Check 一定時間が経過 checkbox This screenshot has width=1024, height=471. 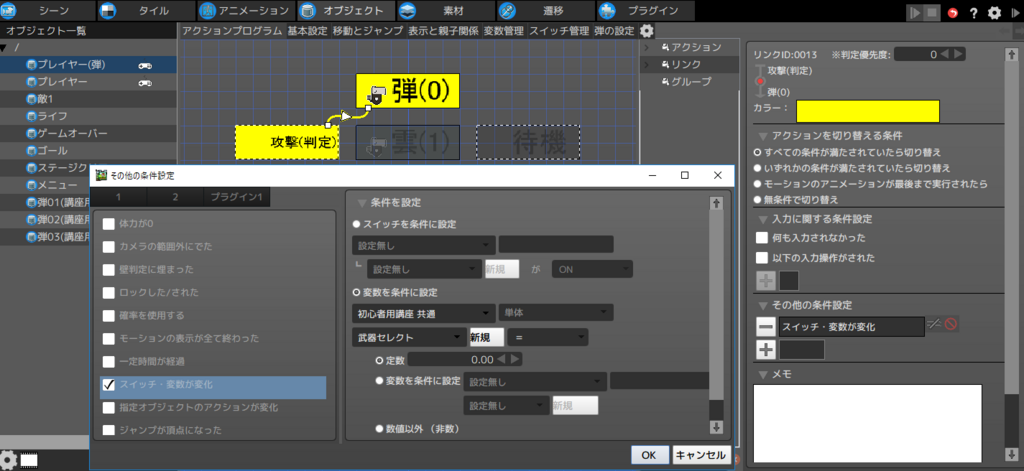pyautogui.click(x=109, y=361)
